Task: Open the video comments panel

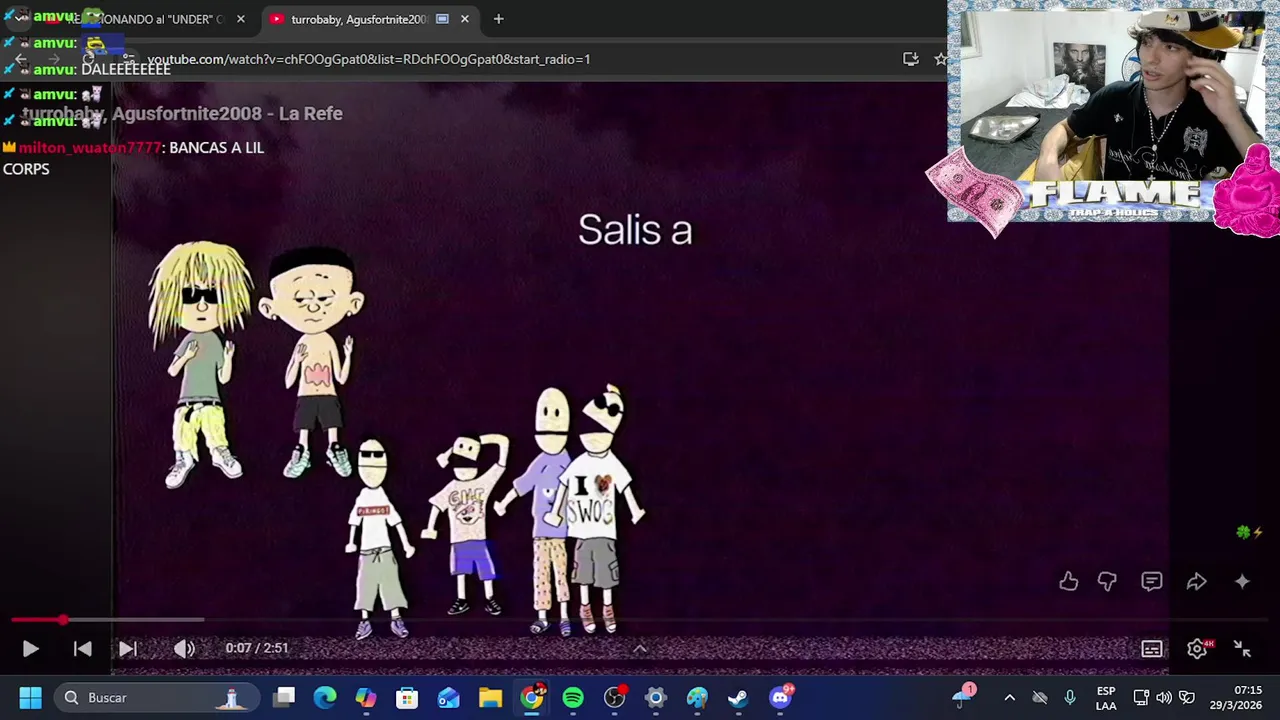Action: (1152, 581)
